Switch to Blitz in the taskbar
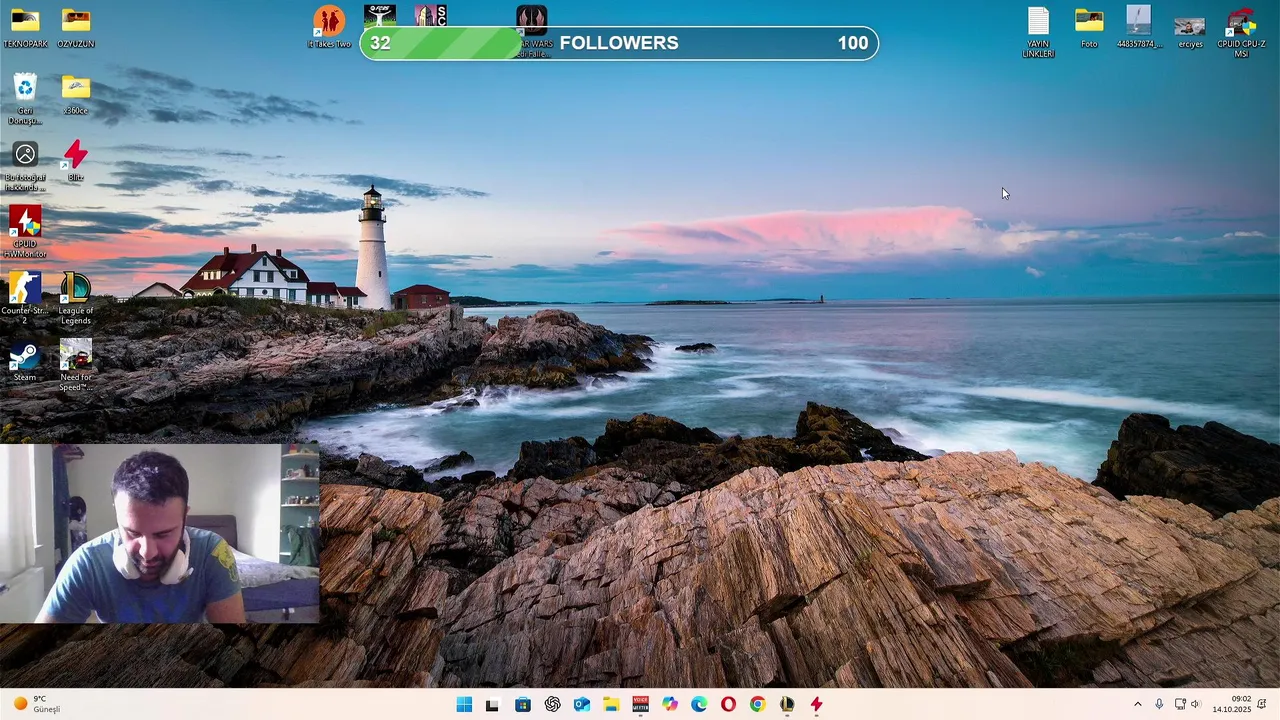The width and height of the screenshot is (1280, 720). point(816,704)
